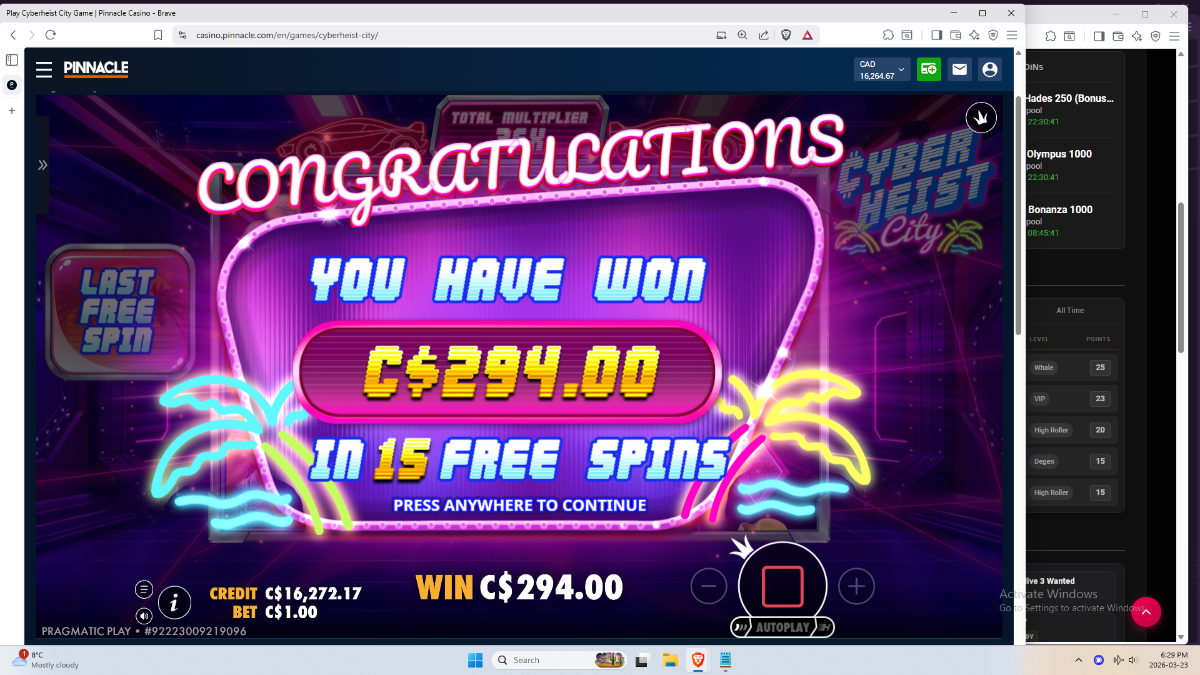Show hidden system tray icons chevron
The height and width of the screenshot is (675, 1200).
pyautogui.click(x=1079, y=660)
